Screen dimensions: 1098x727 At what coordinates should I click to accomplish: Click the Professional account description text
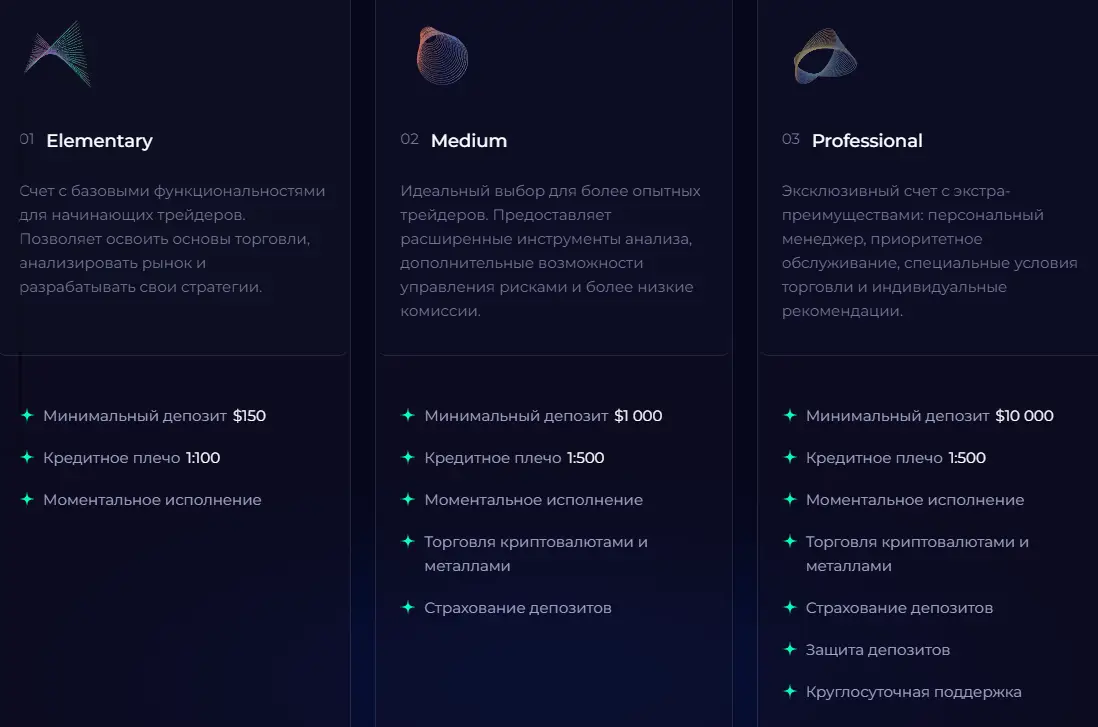929,251
